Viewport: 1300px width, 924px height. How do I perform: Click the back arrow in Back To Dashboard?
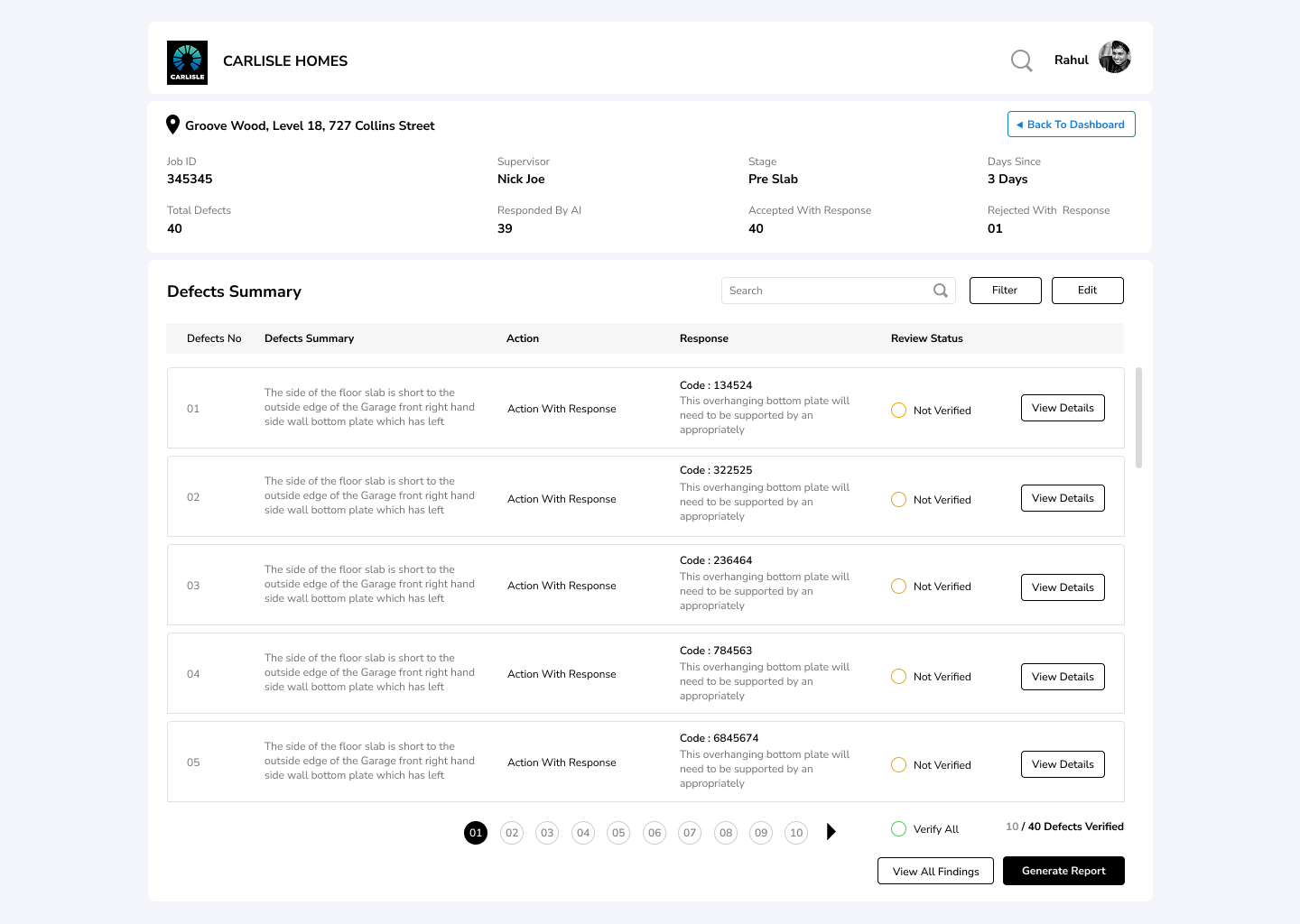coord(1021,124)
